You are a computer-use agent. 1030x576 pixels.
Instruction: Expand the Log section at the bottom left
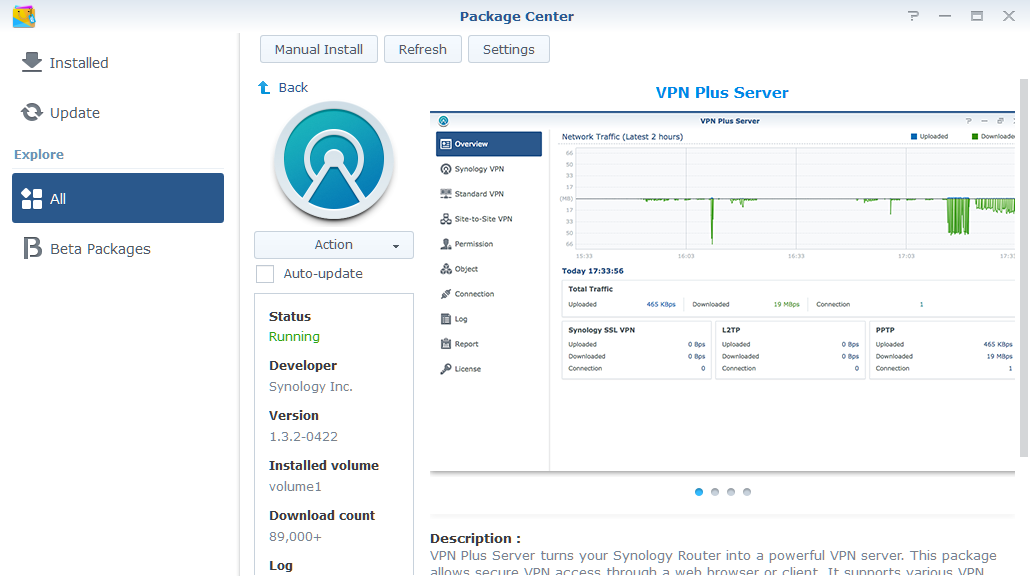pyautogui.click(x=280, y=565)
